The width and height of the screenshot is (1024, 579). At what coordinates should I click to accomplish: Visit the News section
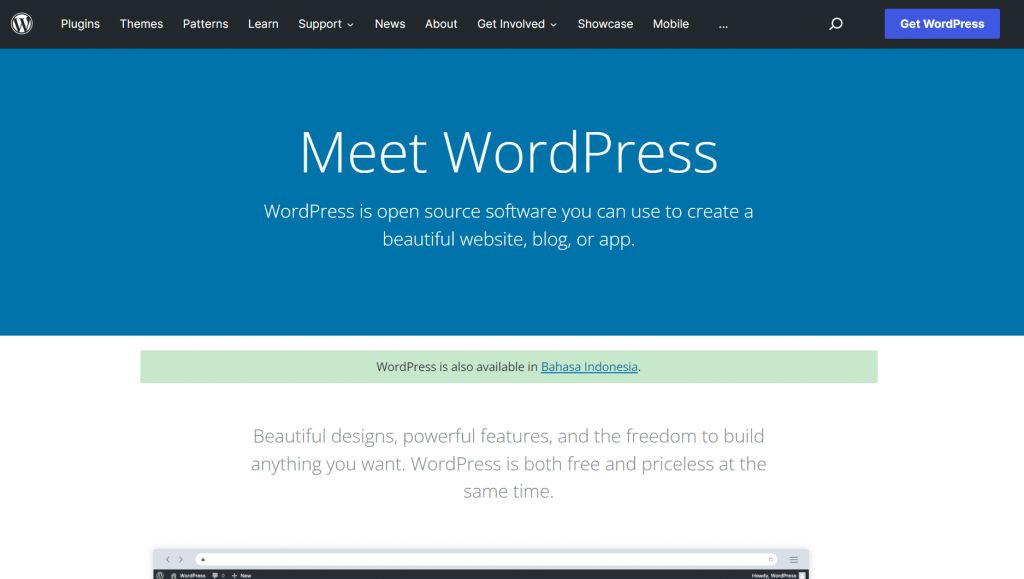click(x=390, y=24)
